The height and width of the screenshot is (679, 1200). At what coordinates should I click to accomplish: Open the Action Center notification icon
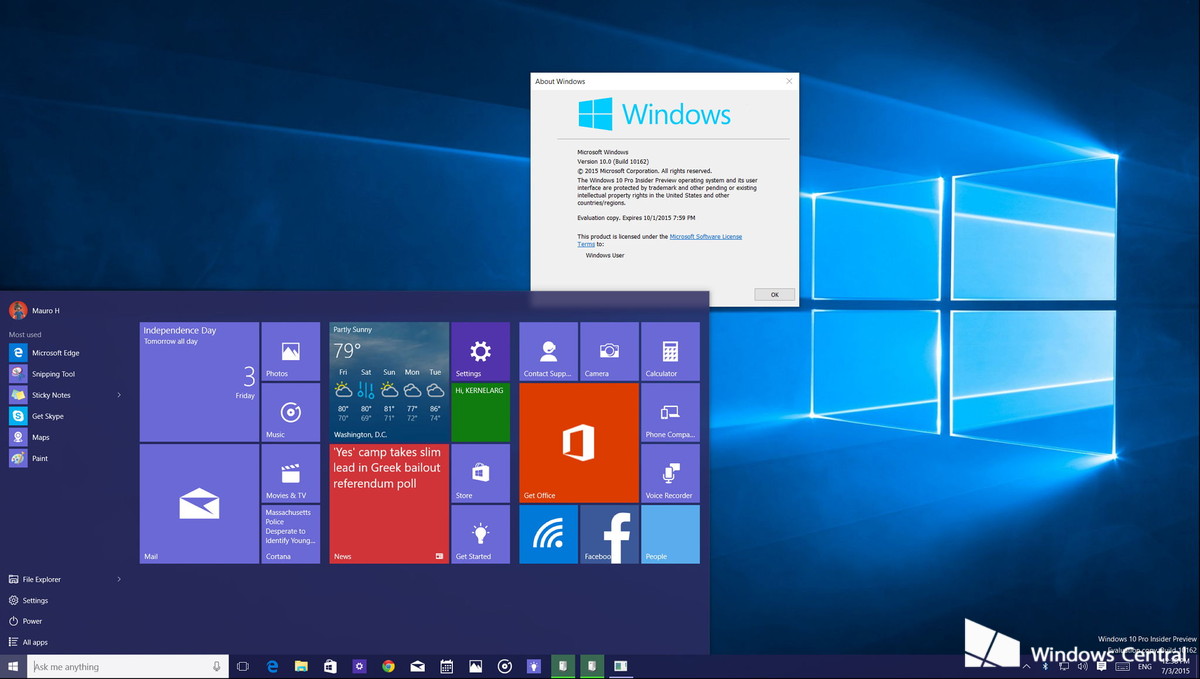tap(1101, 666)
